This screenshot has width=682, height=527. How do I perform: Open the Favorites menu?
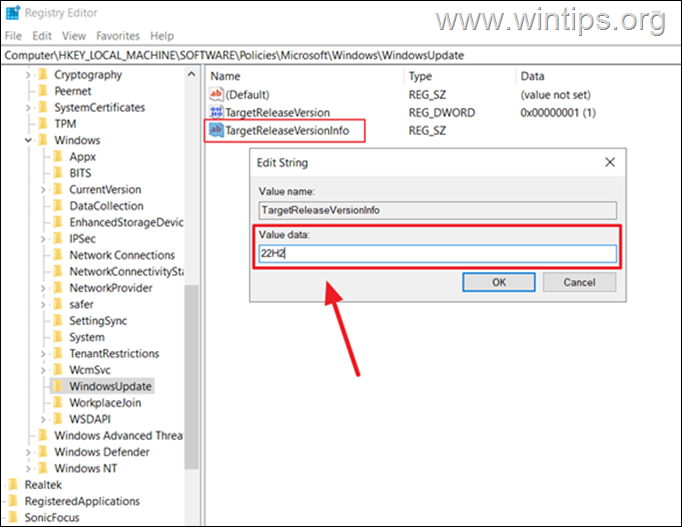coord(118,36)
